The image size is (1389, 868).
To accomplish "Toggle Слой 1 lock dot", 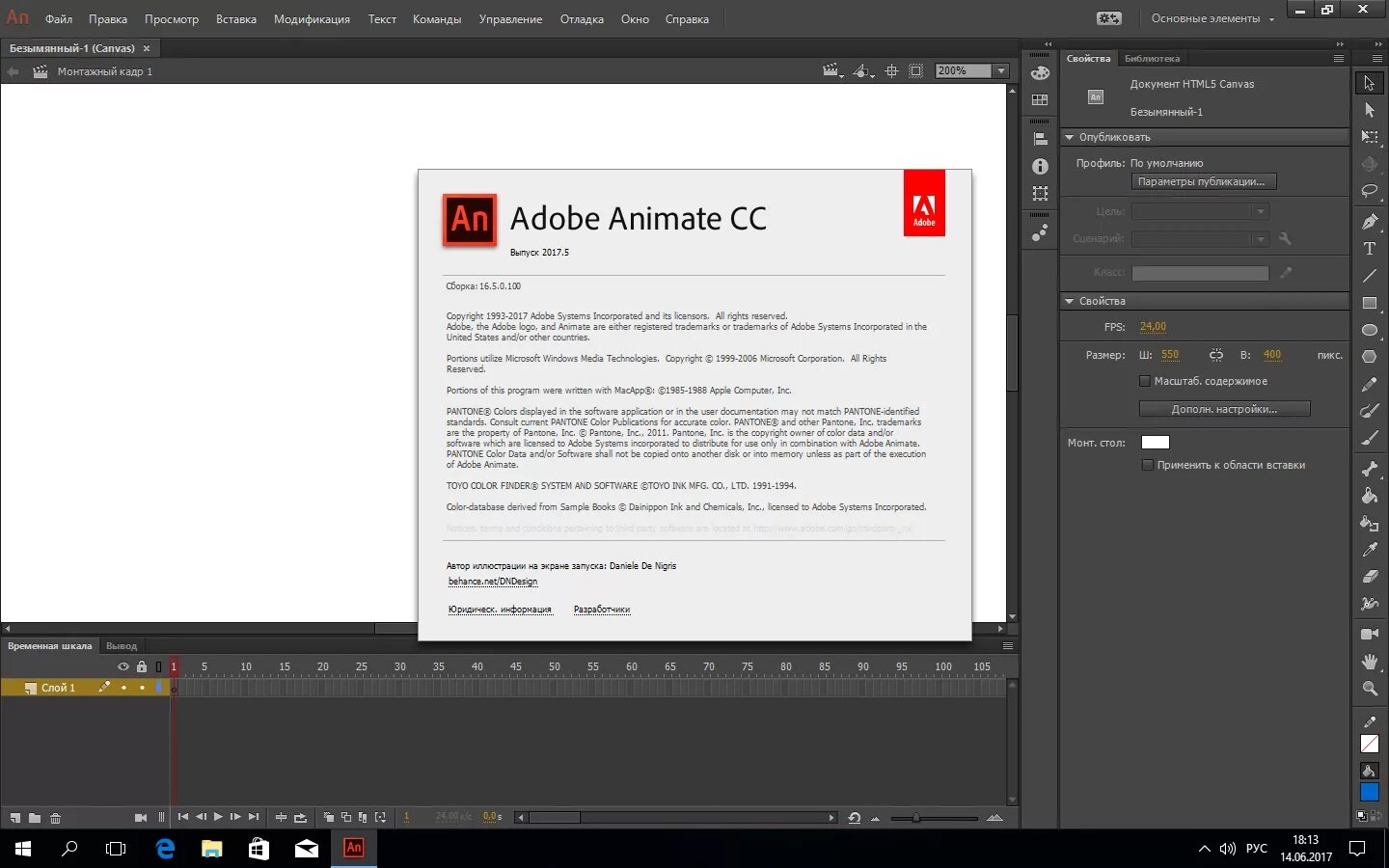I will point(142,688).
